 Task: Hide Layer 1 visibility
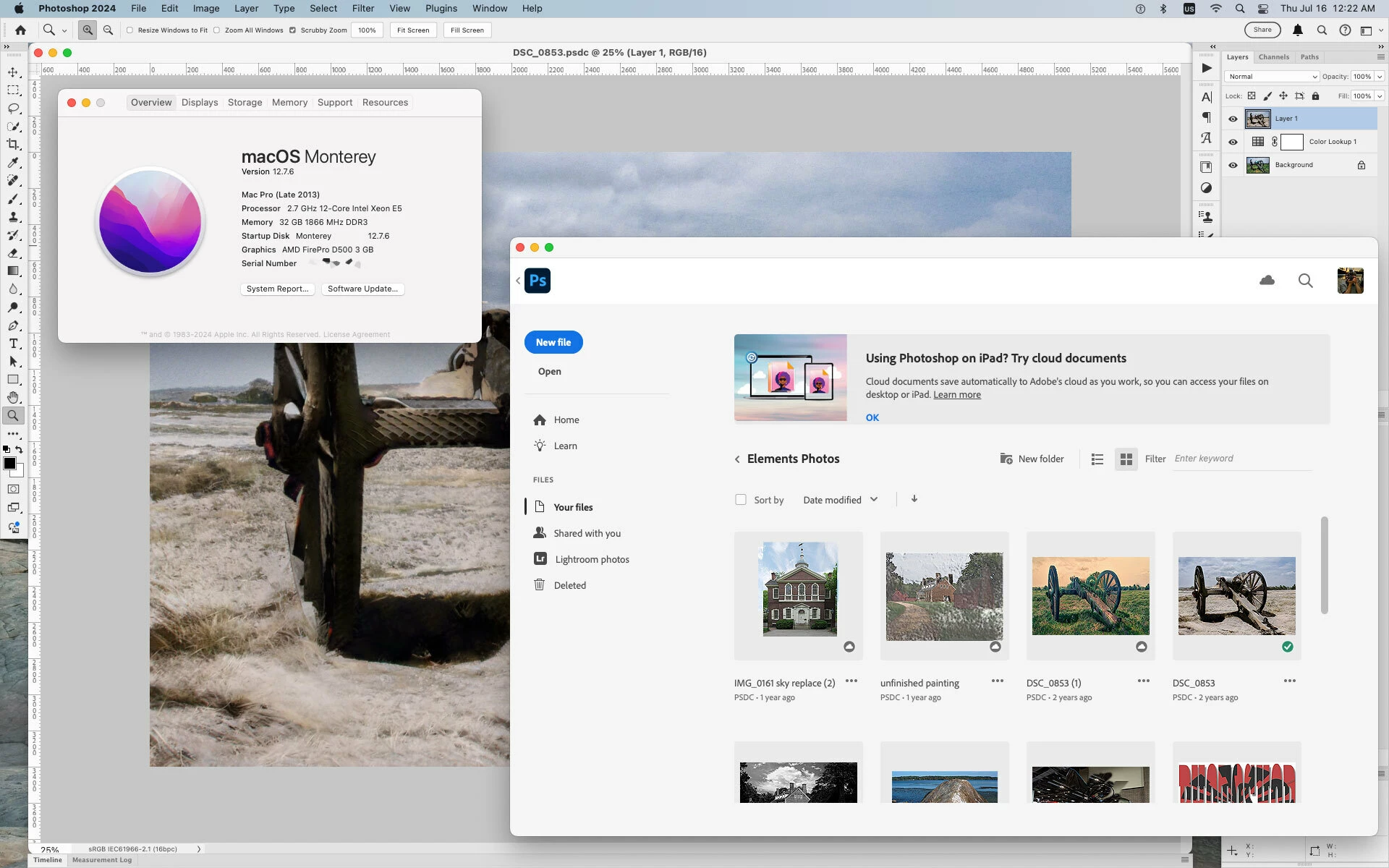1233,119
